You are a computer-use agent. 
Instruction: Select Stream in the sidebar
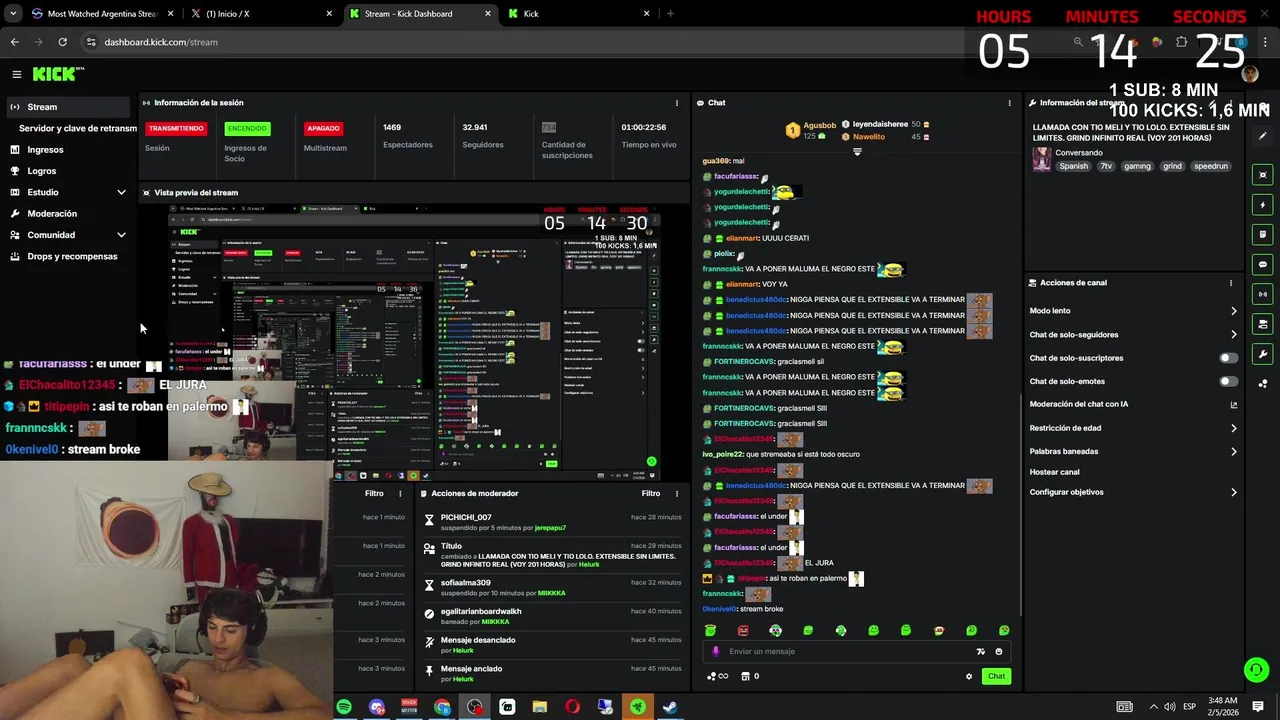pos(67,107)
